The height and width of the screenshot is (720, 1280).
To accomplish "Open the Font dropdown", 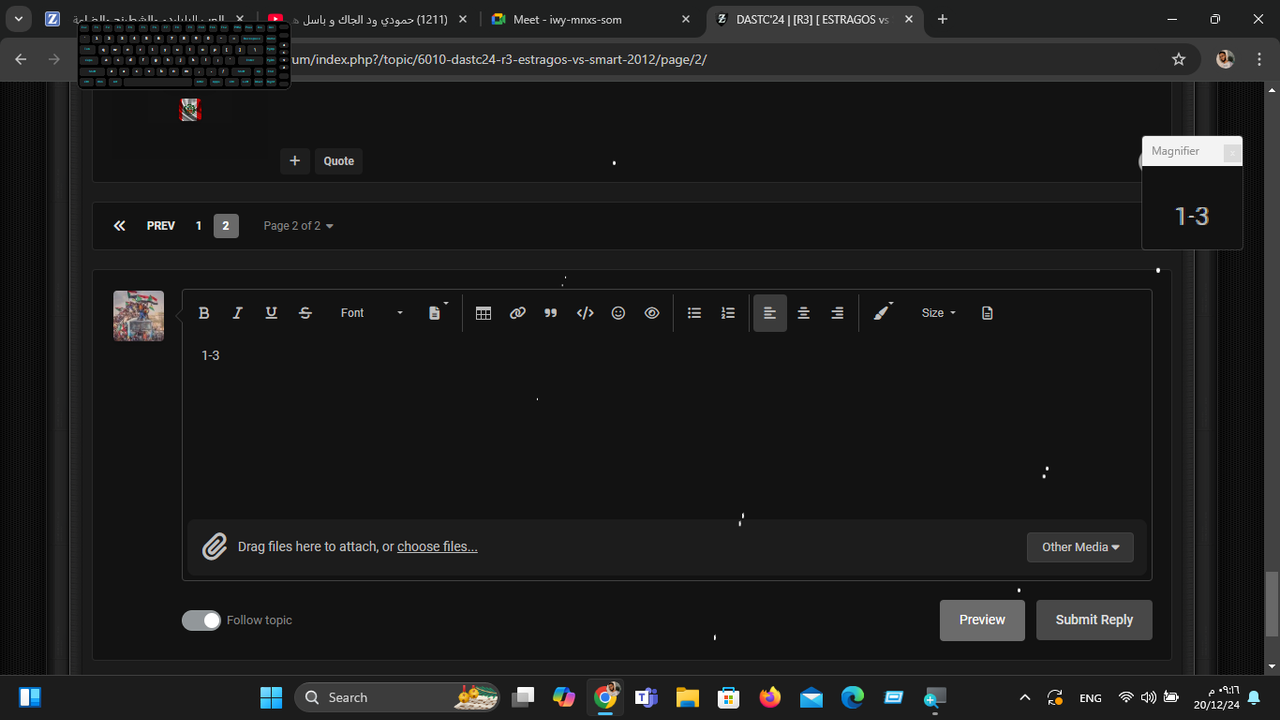I will point(371,313).
